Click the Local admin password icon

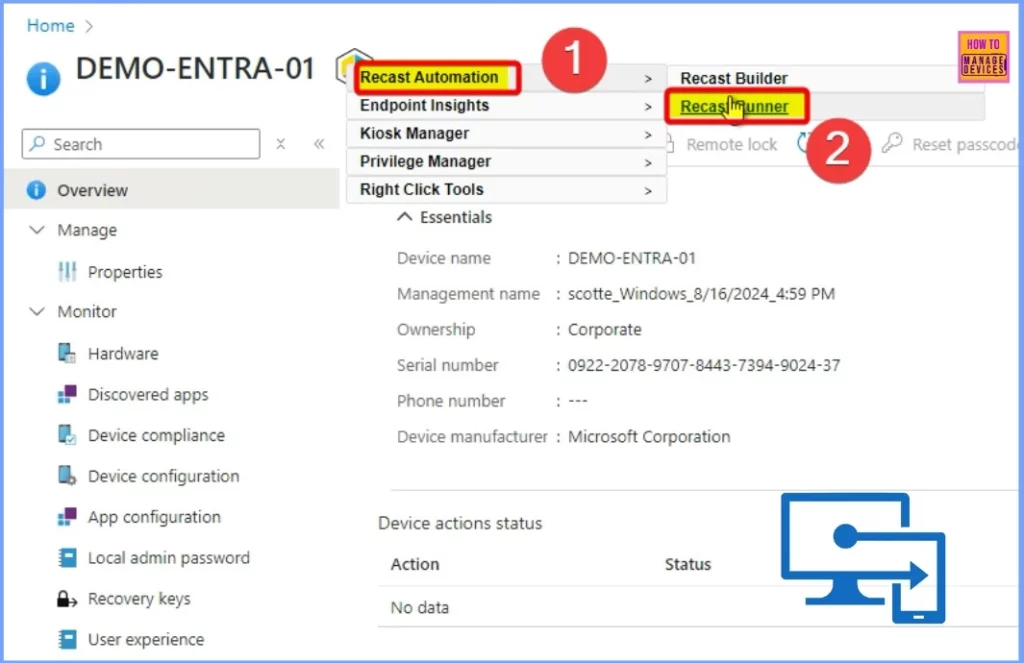[x=67, y=558]
